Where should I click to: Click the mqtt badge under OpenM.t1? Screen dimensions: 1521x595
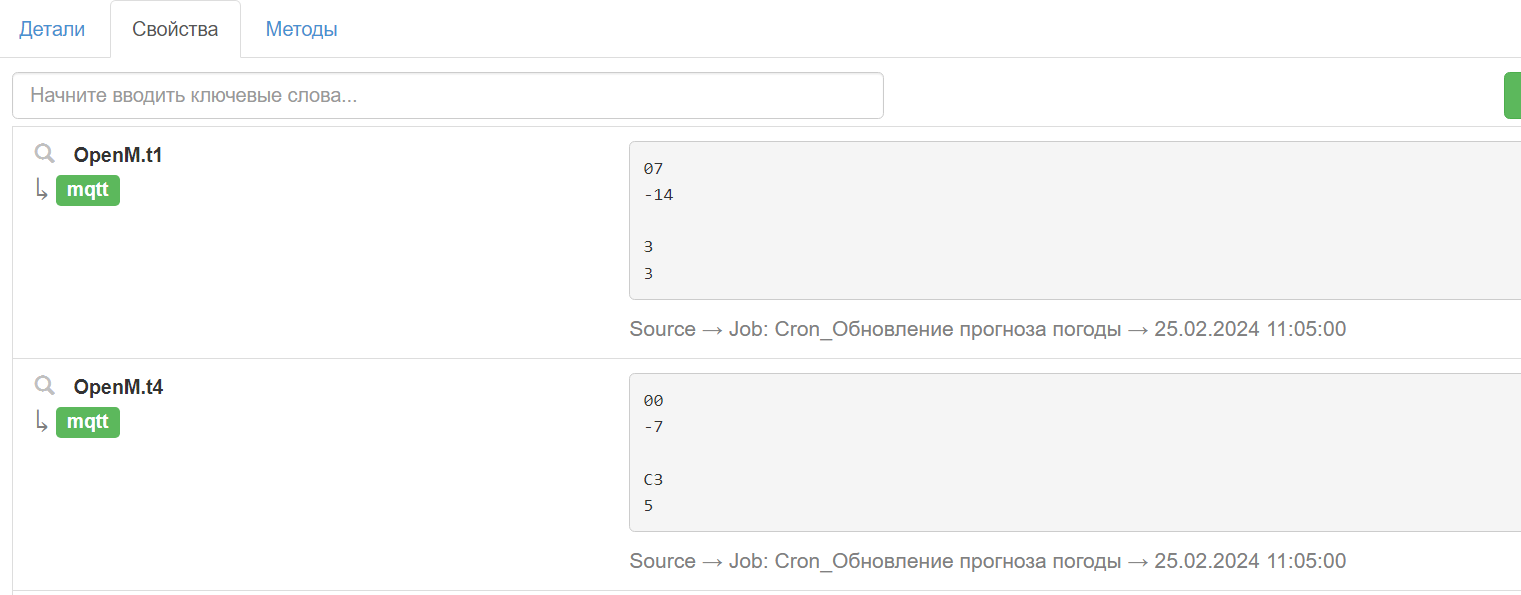point(88,190)
